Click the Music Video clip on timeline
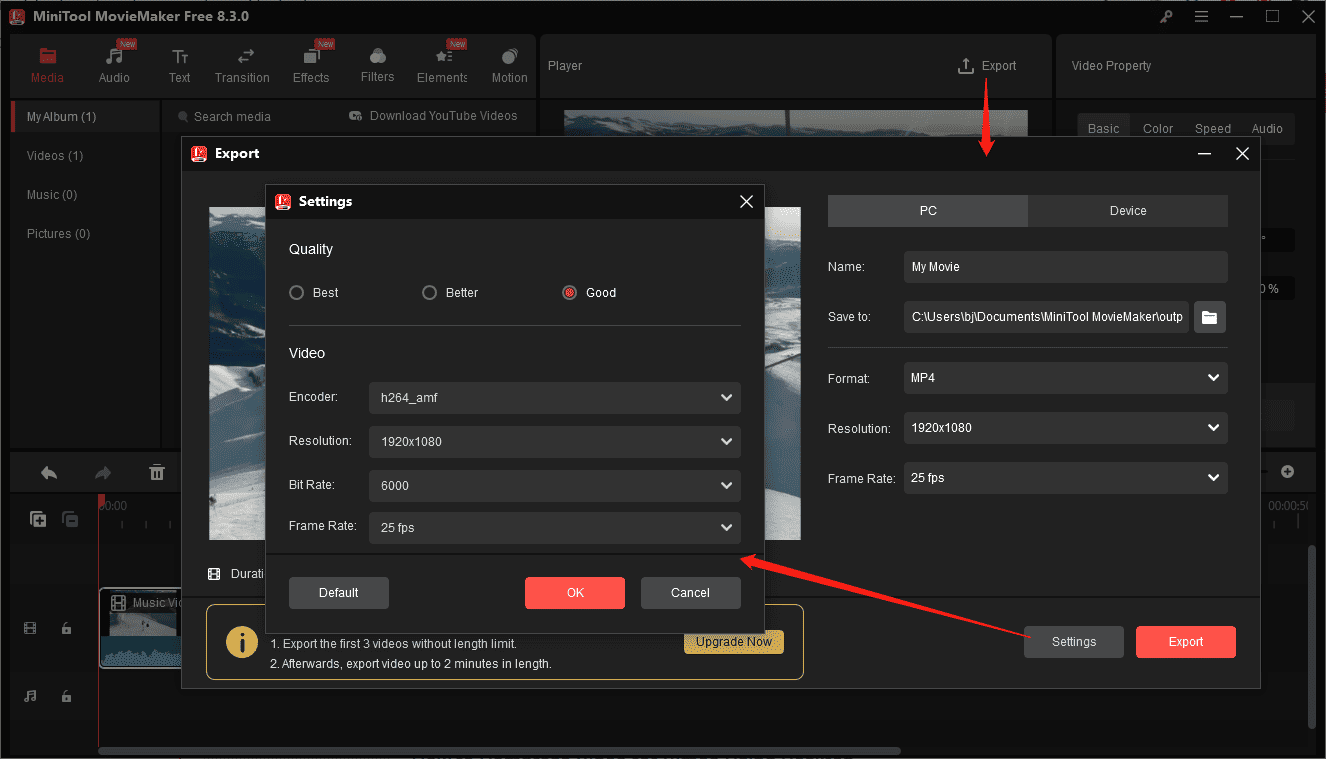The width and height of the screenshot is (1326, 759). click(140, 628)
